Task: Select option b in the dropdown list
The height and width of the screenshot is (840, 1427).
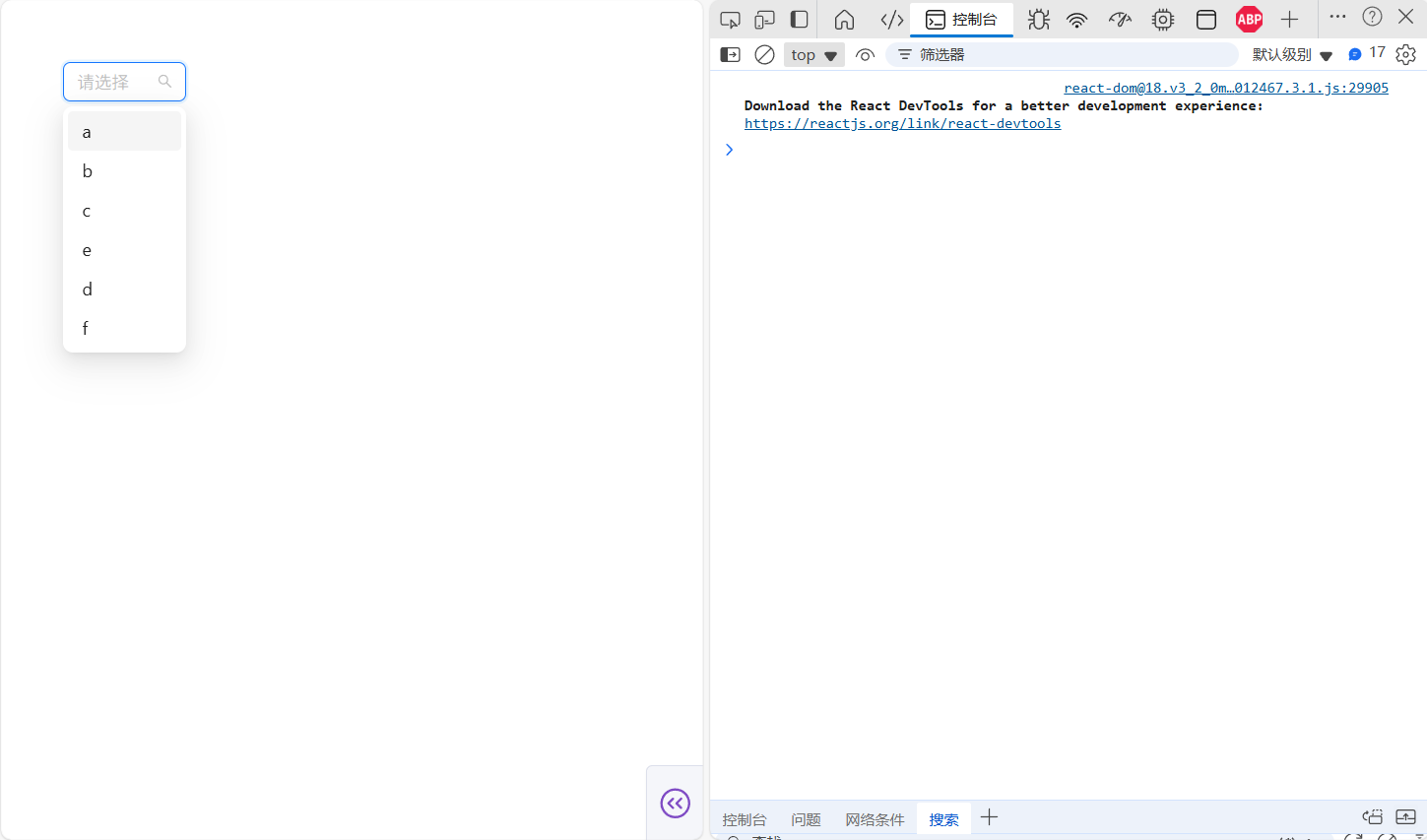Action: pos(124,171)
